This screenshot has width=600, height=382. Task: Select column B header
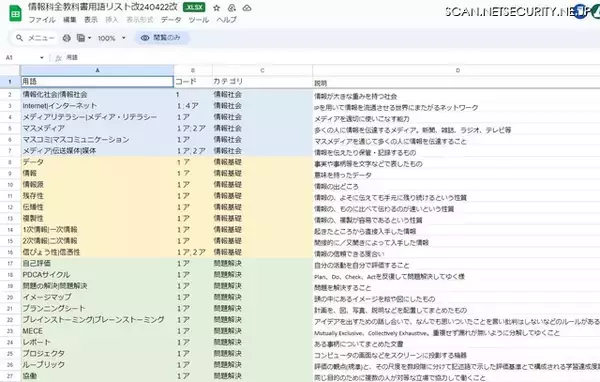[x=193, y=70]
